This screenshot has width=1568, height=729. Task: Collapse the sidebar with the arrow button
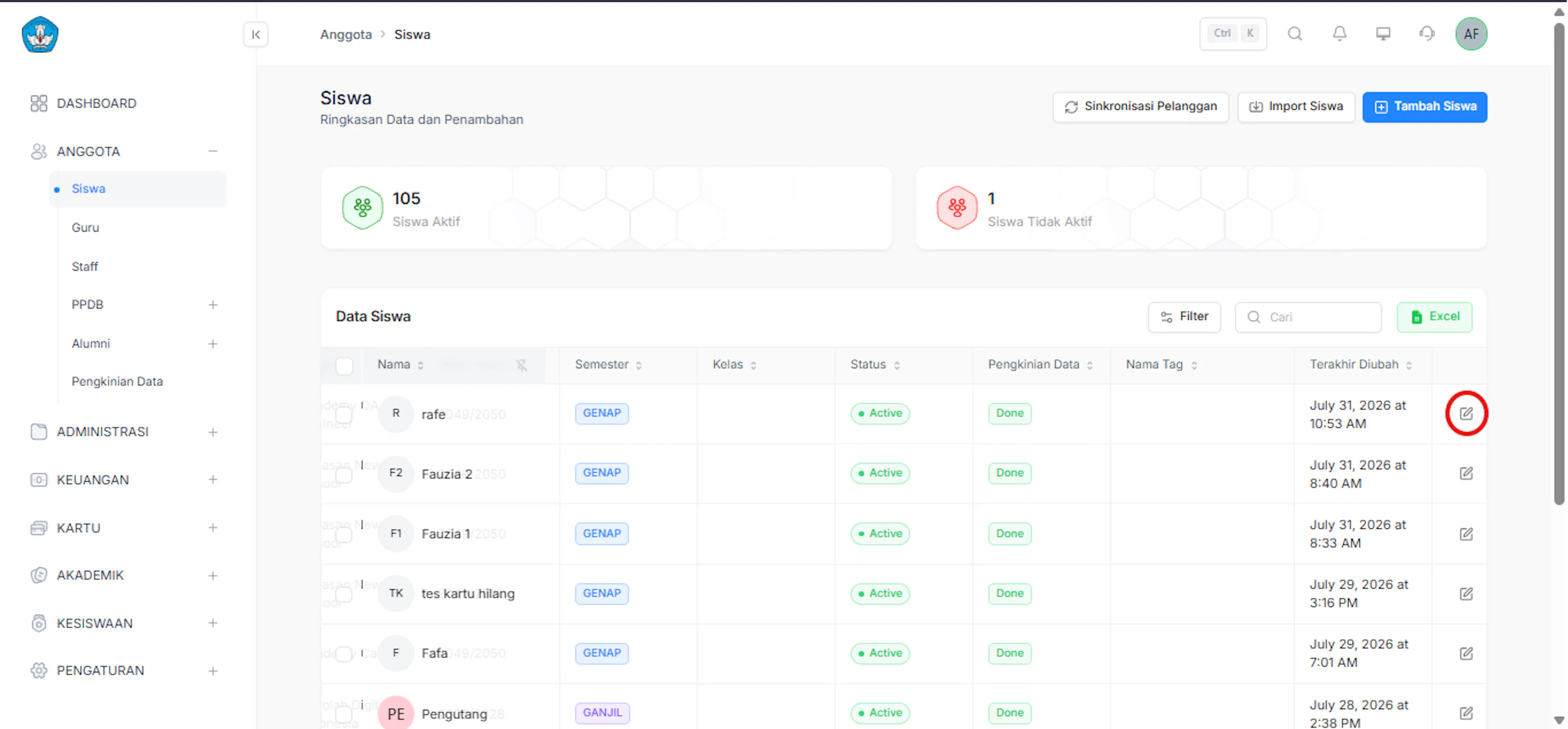256,35
